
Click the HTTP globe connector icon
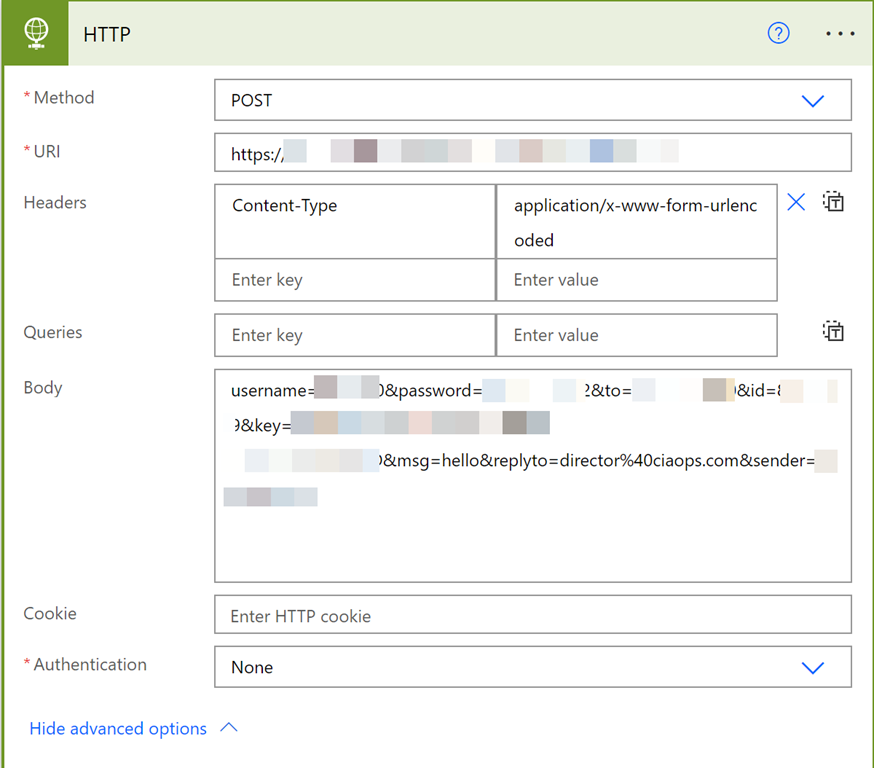pyautogui.click(x=36, y=34)
